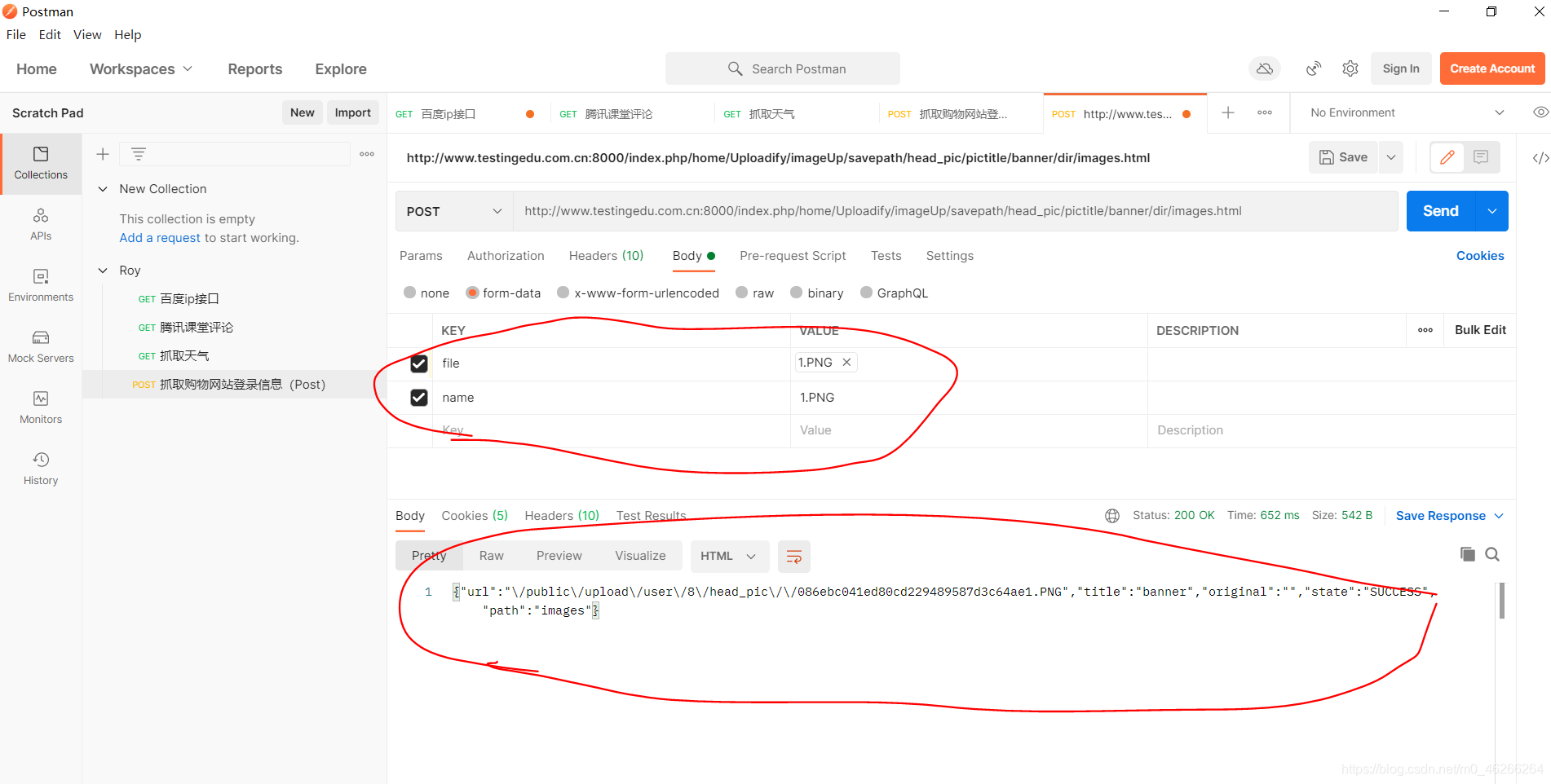Select the form-data body type
The height and width of the screenshot is (784, 1551).
(x=472, y=293)
